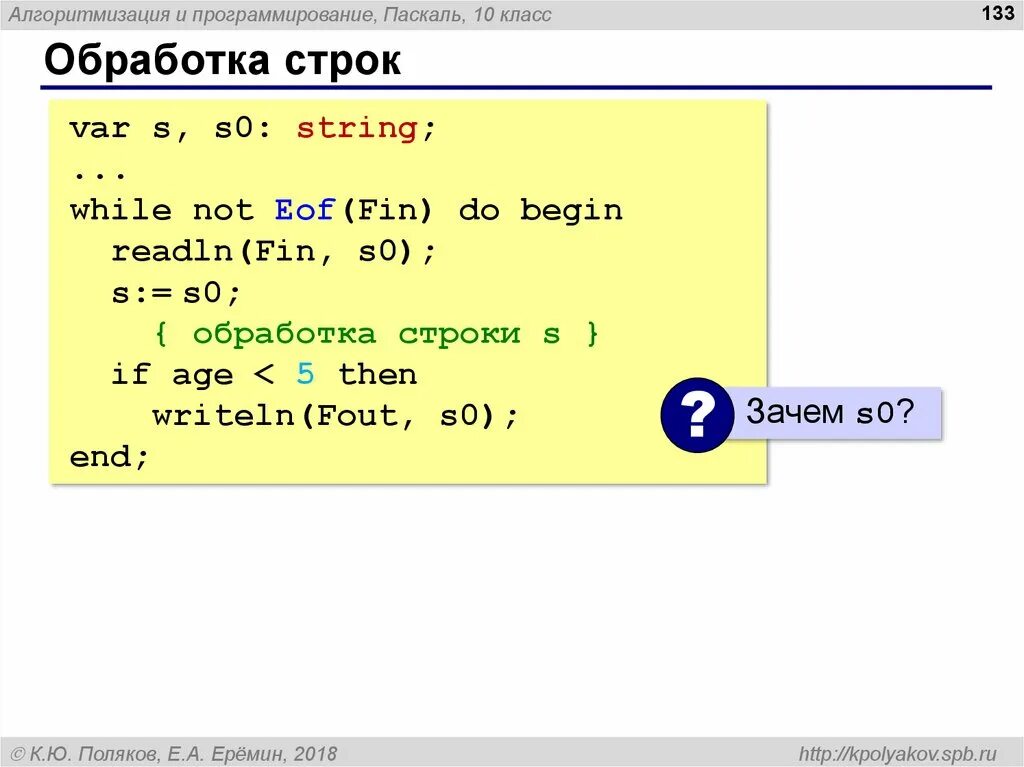Click the blue question mark icon
The height and width of the screenshot is (767, 1024).
697,415
